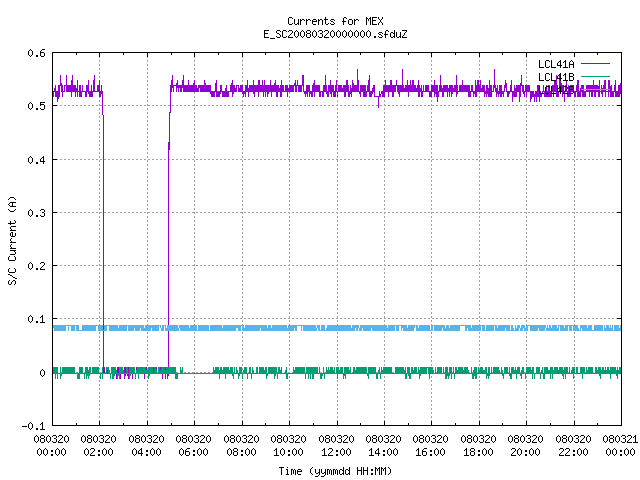Click the x-axis tick 080320 02:00

99,445
